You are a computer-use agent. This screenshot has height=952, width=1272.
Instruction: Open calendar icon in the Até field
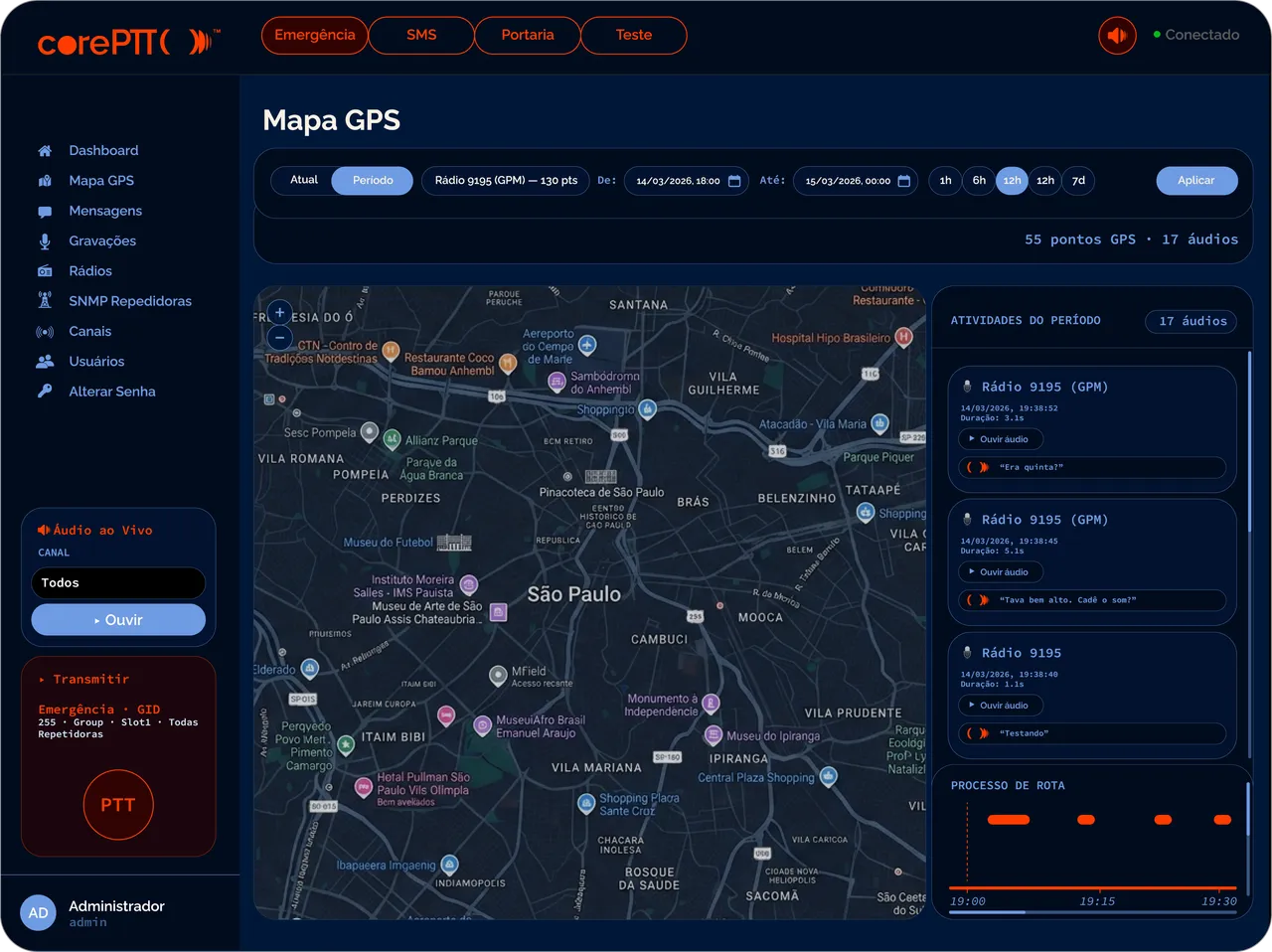(x=903, y=181)
